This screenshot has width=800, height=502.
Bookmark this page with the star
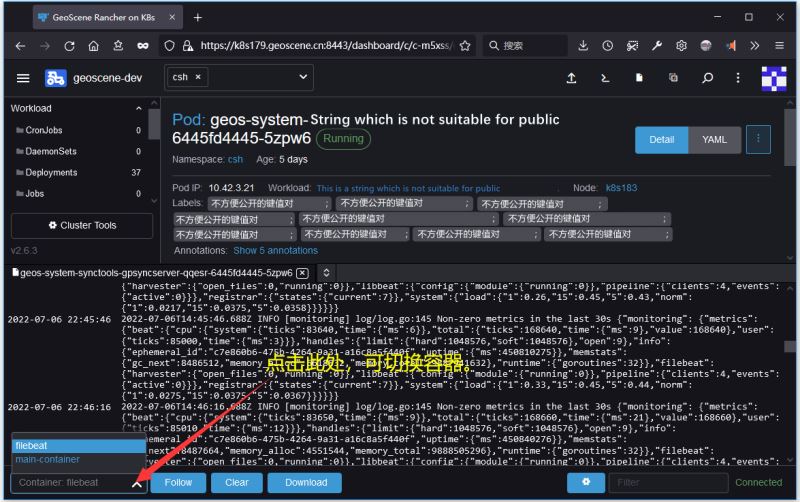(x=465, y=46)
